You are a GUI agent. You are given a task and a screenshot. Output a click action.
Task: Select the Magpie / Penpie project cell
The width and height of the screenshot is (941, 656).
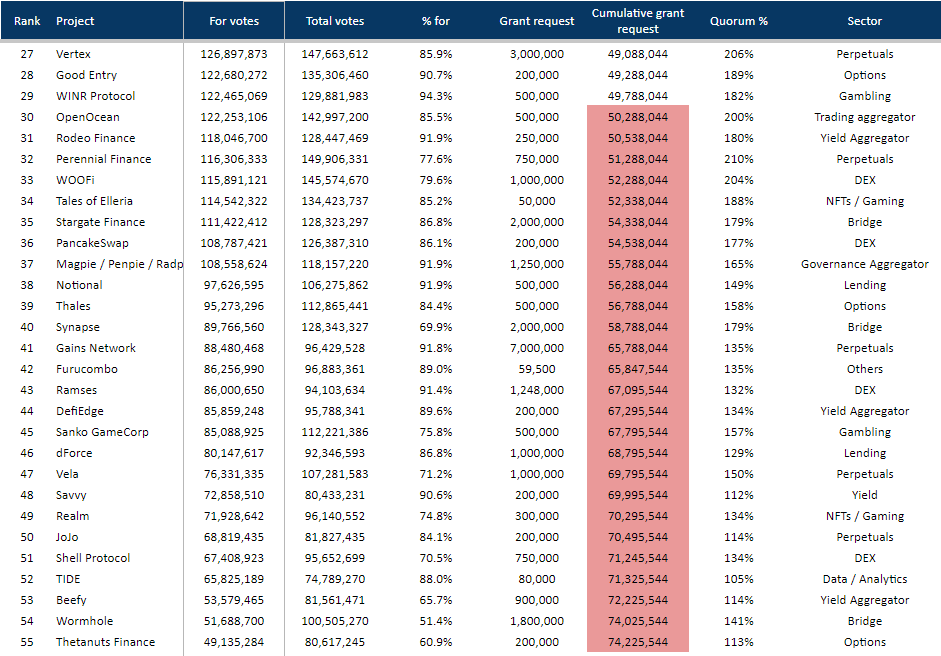point(119,264)
